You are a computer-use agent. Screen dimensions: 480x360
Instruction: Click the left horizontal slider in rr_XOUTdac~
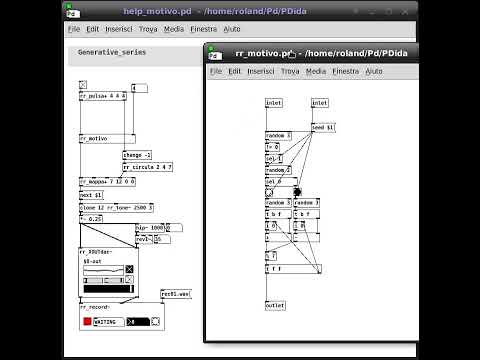(x=93, y=280)
